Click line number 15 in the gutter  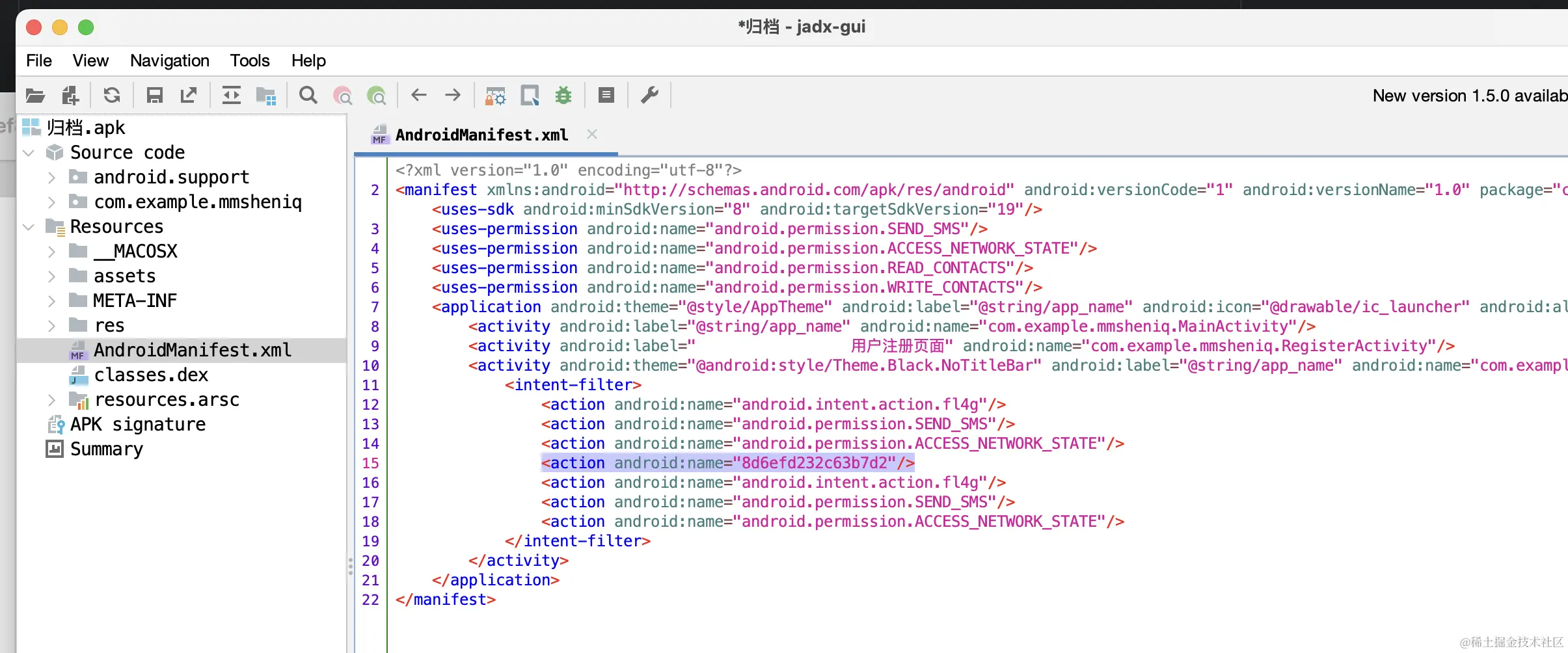click(370, 463)
